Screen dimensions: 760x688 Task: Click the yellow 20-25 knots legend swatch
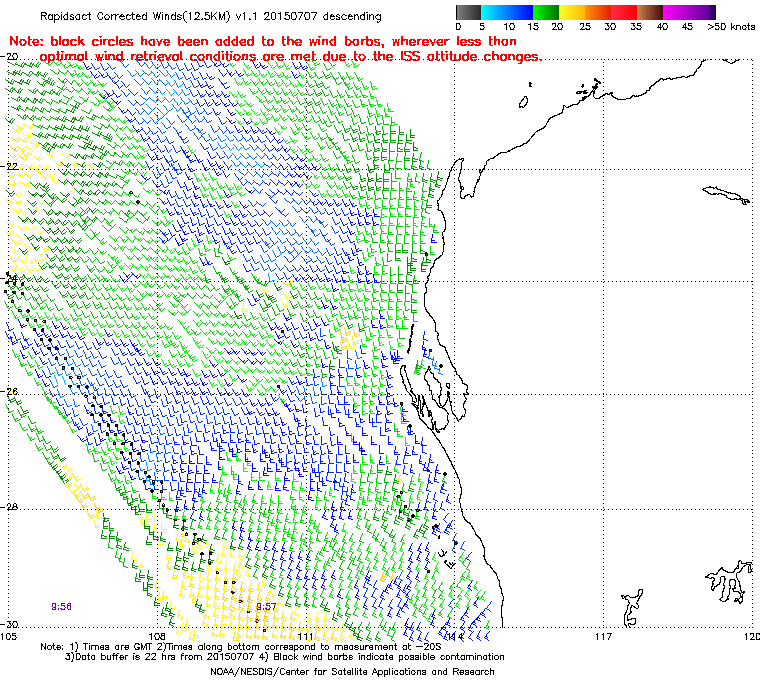pyautogui.click(x=572, y=12)
